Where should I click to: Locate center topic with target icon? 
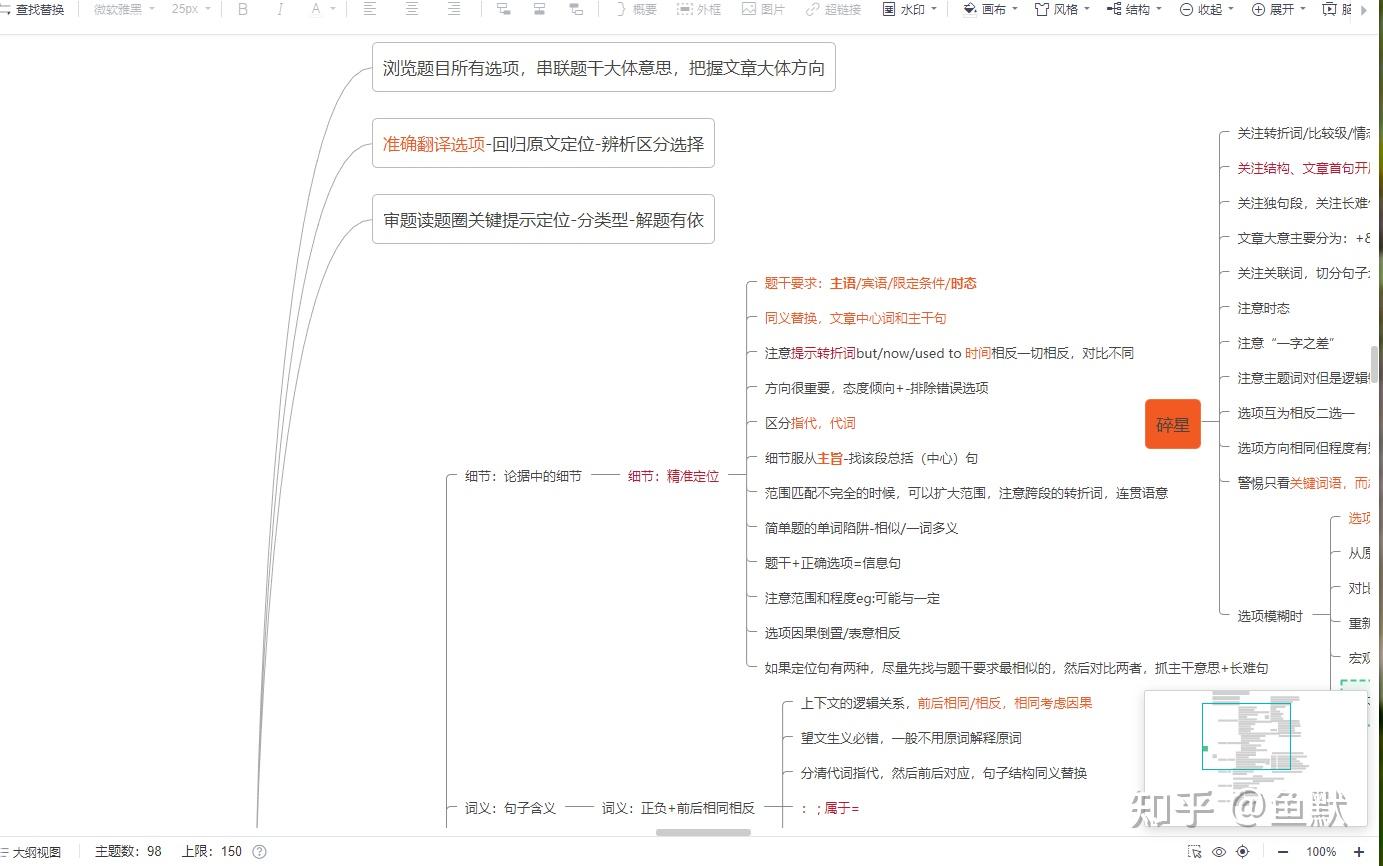point(1243,852)
